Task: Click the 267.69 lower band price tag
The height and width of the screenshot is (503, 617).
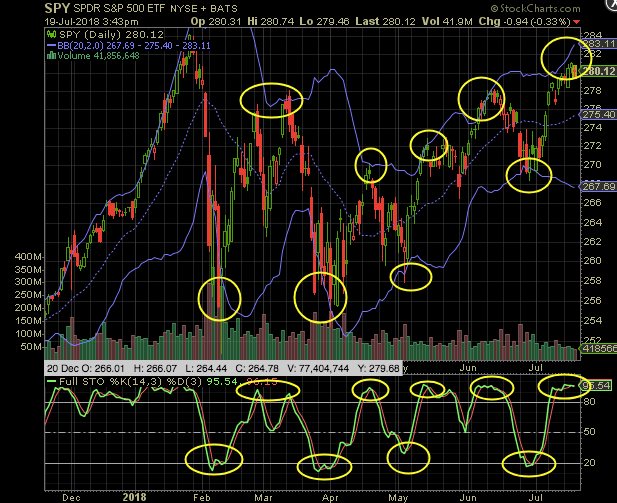Action: click(x=599, y=186)
